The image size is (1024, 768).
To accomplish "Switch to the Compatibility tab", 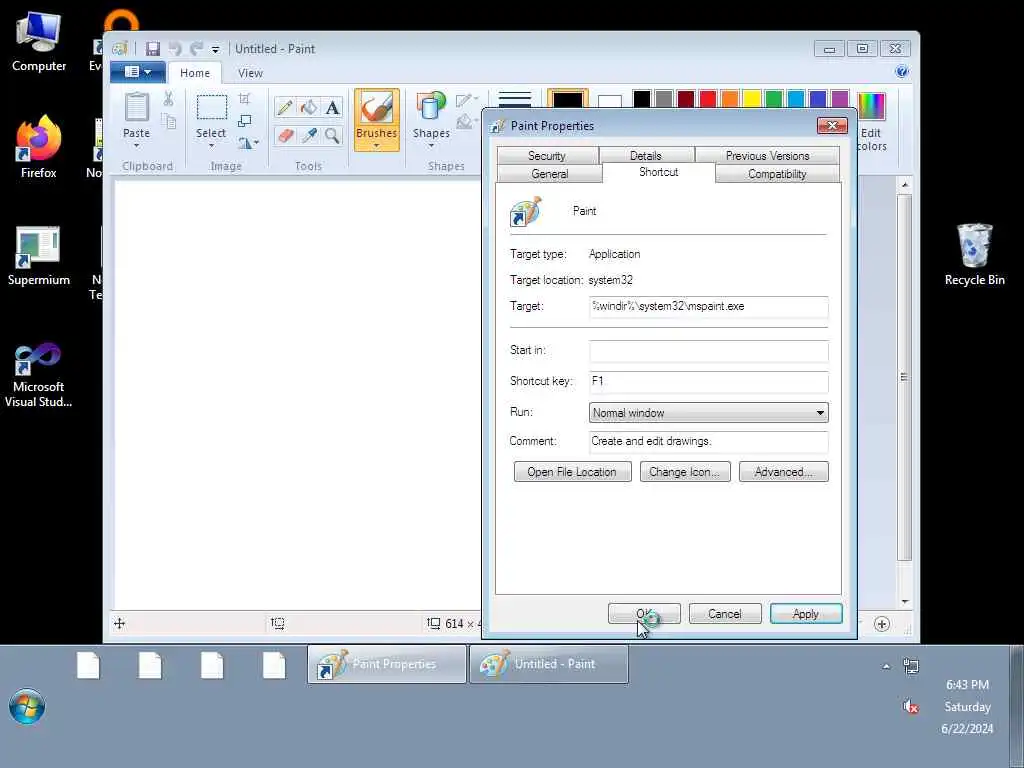I will 777,174.
